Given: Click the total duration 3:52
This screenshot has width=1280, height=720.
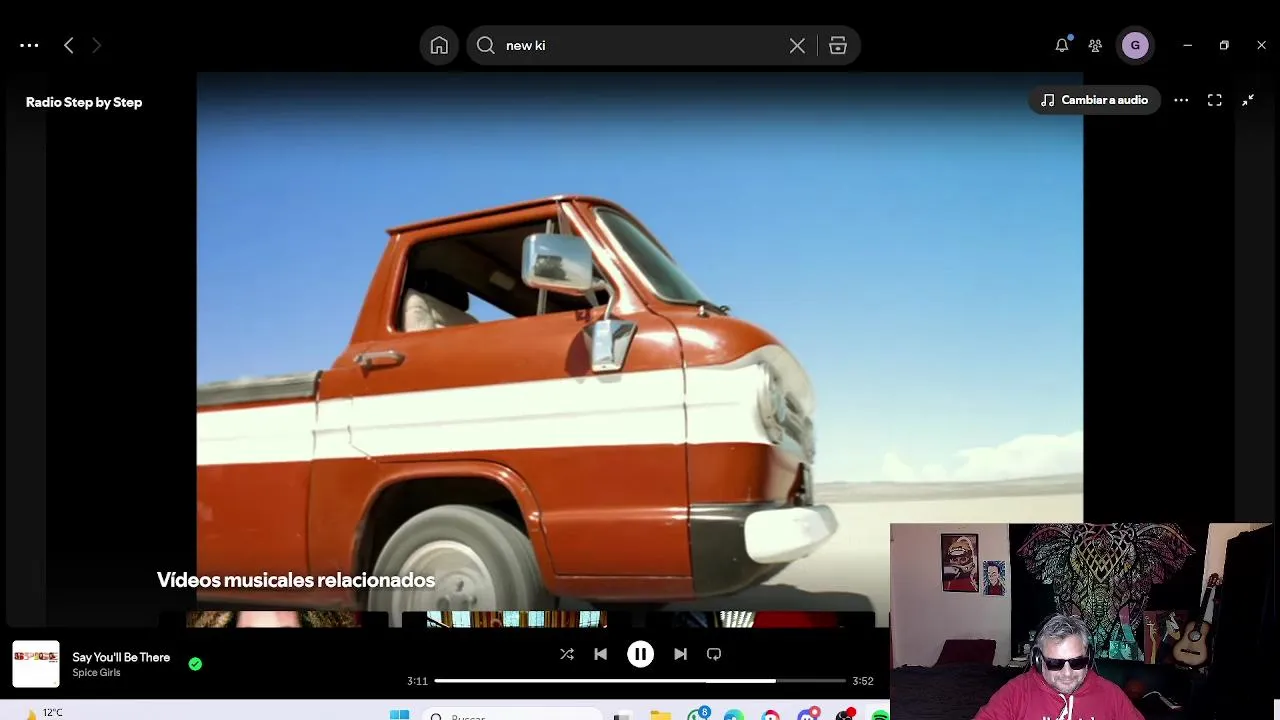Looking at the screenshot, I should (863, 681).
